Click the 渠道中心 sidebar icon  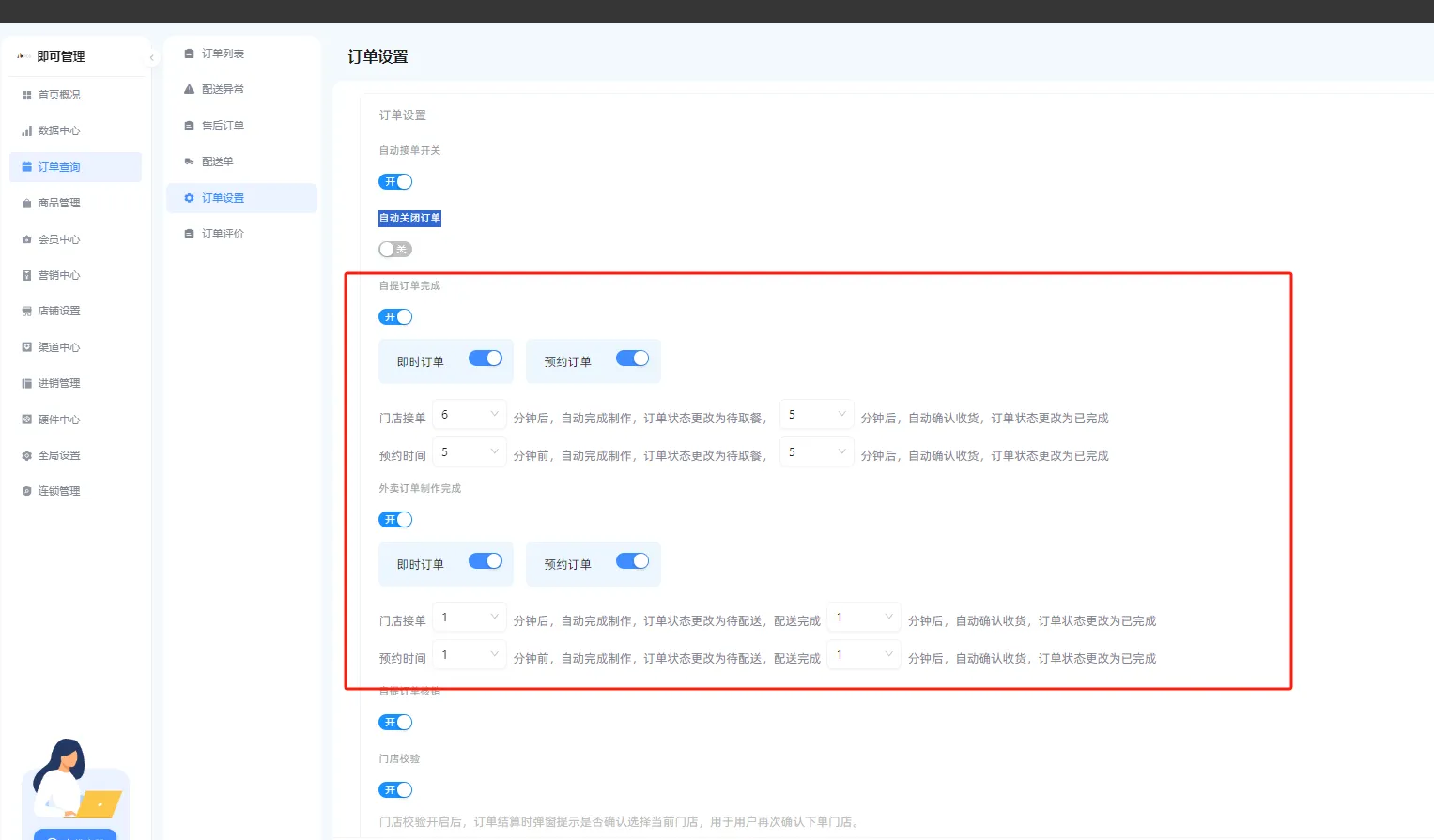[27, 347]
